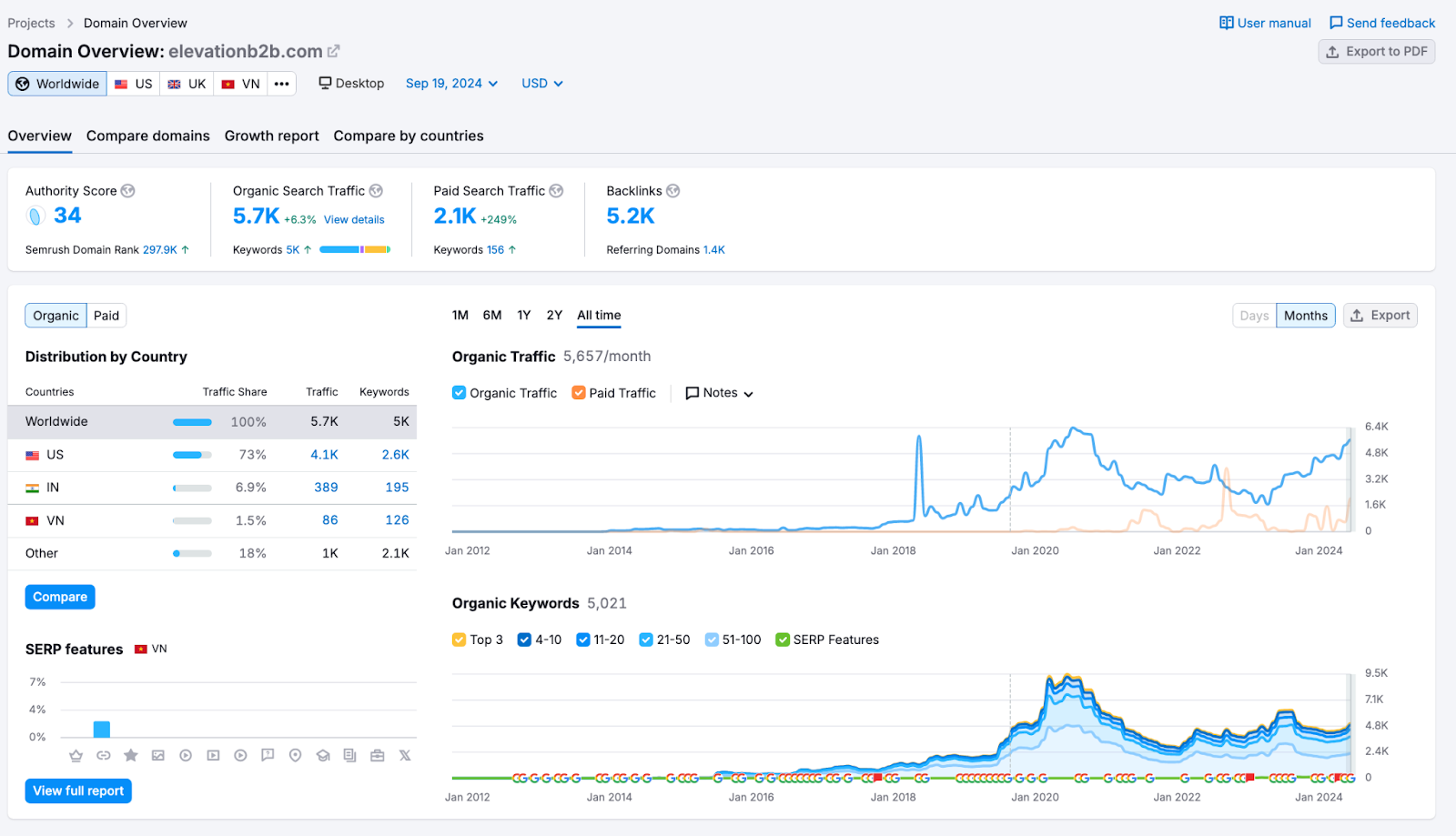The image size is (1456, 836).
Task: Uncheck the Organic Traffic checkbox
Action: coord(460,393)
